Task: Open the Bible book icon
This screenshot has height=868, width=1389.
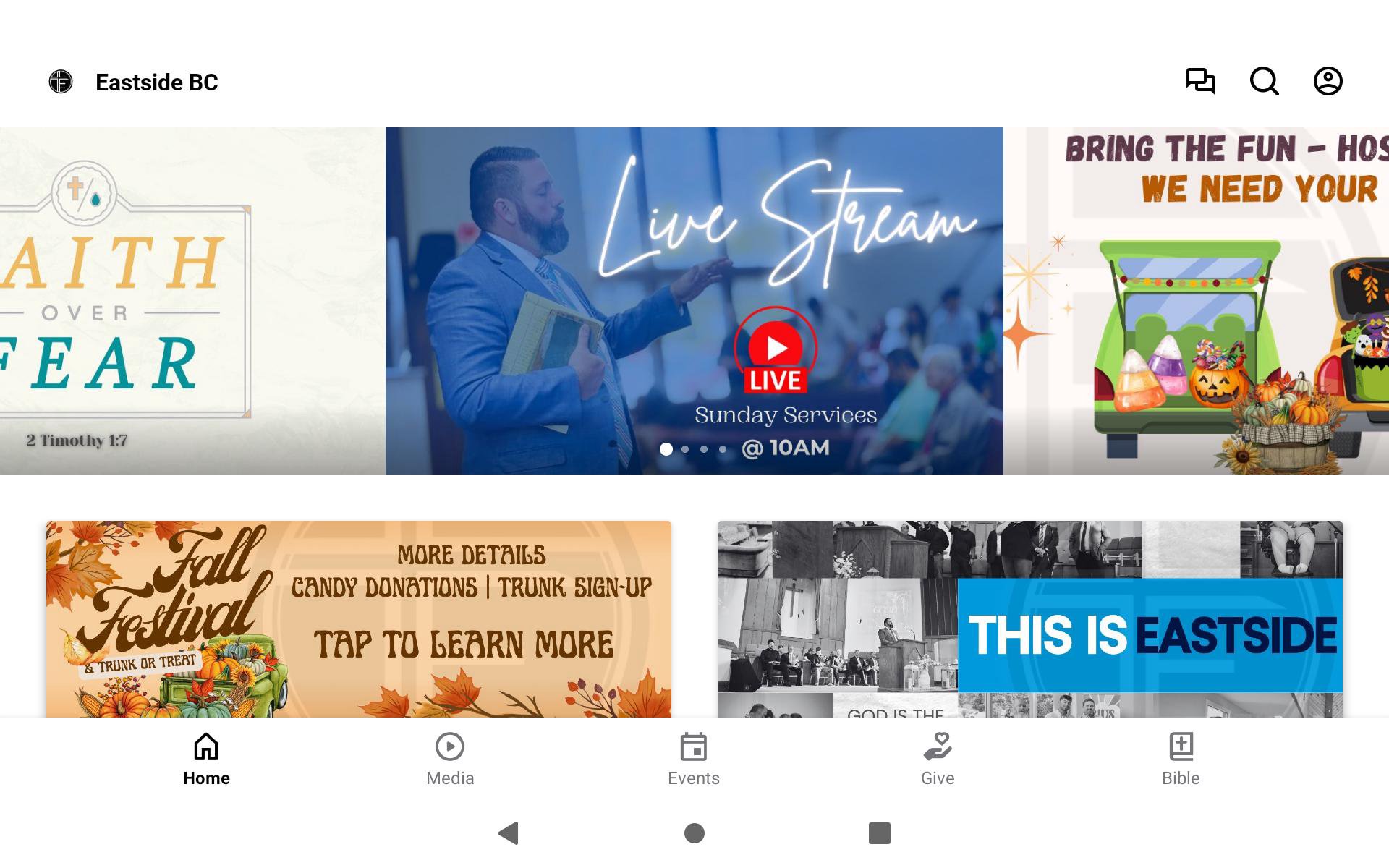Action: click(x=1181, y=746)
